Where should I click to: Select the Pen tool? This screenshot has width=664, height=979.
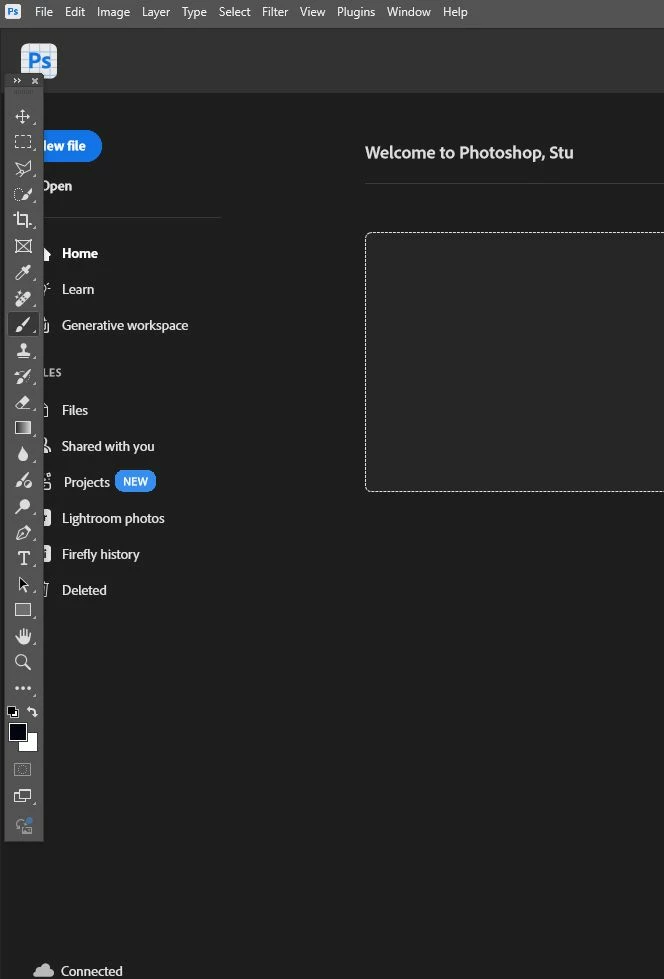(23, 533)
